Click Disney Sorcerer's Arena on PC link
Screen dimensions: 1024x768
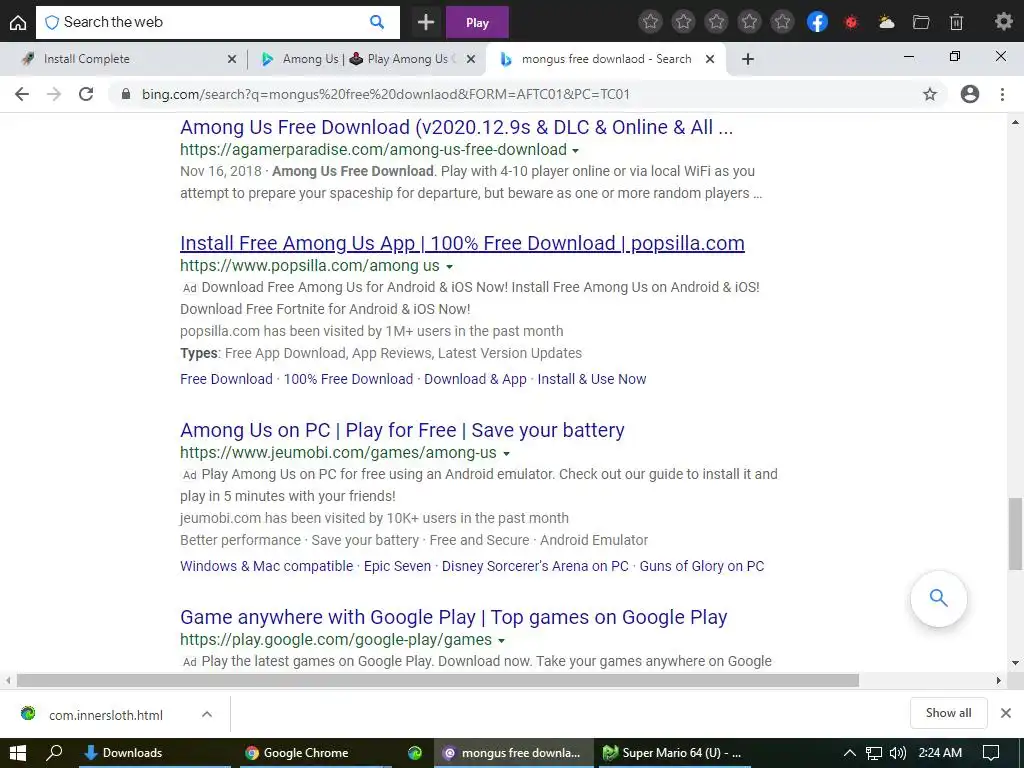click(x=535, y=566)
